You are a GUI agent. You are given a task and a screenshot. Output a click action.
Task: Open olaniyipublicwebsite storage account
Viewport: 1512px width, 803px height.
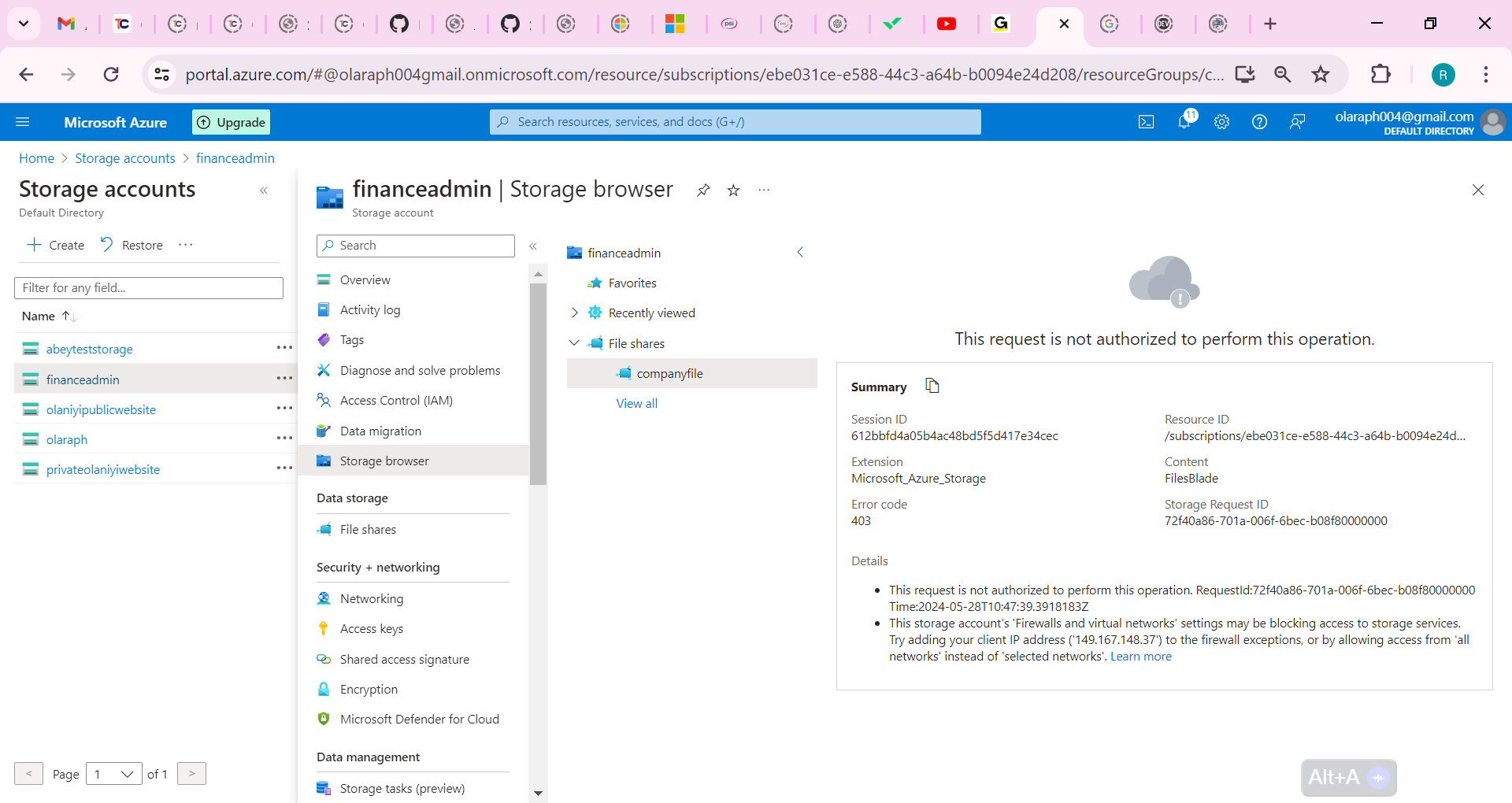coord(101,409)
